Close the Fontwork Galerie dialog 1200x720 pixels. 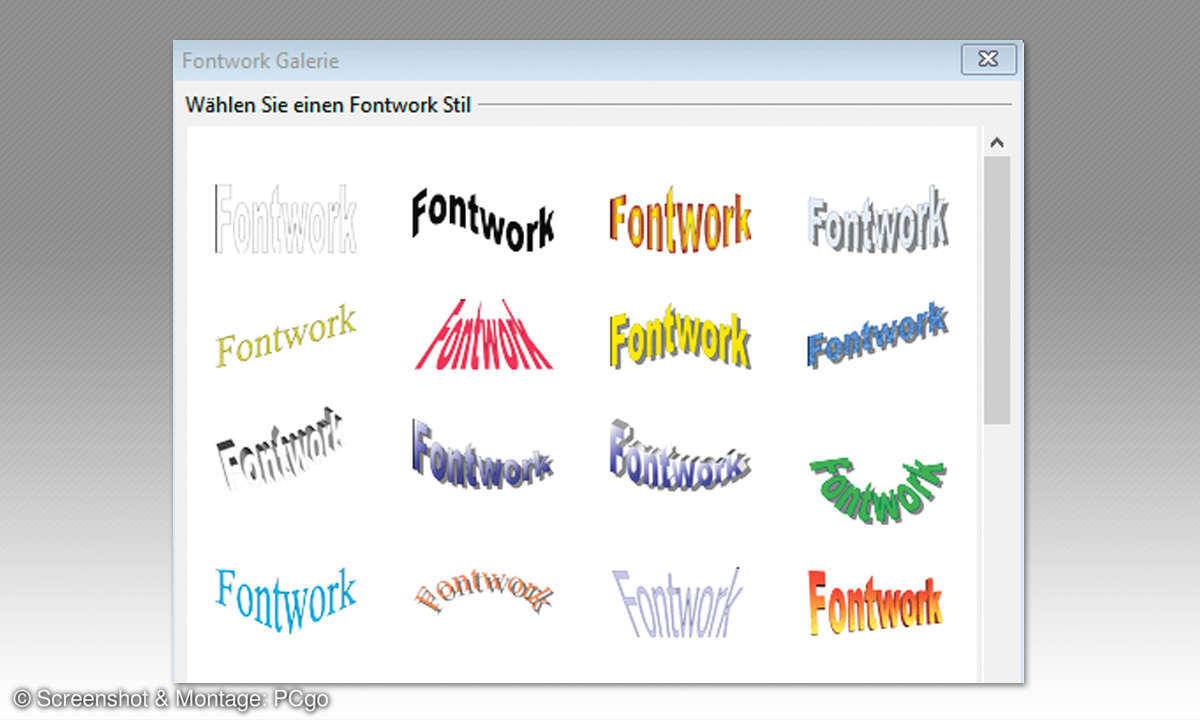pos(988,60)
